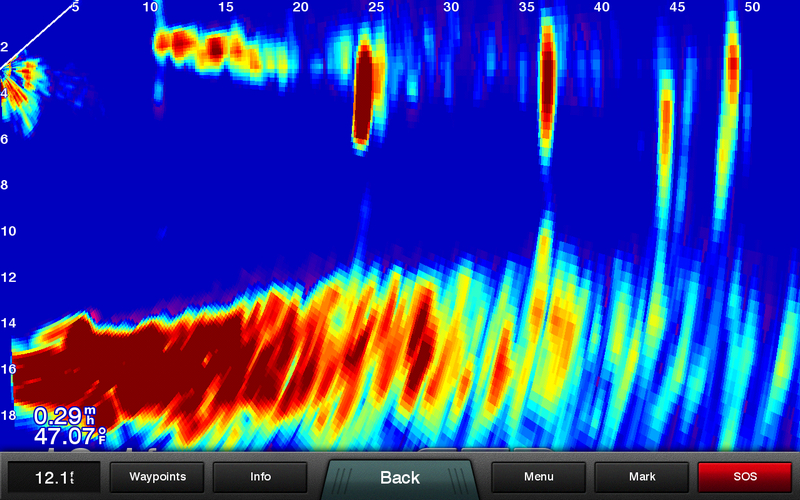Tap the 30 range marker on top scale
The width and height of the screenshot is (800, 500).
451,8
